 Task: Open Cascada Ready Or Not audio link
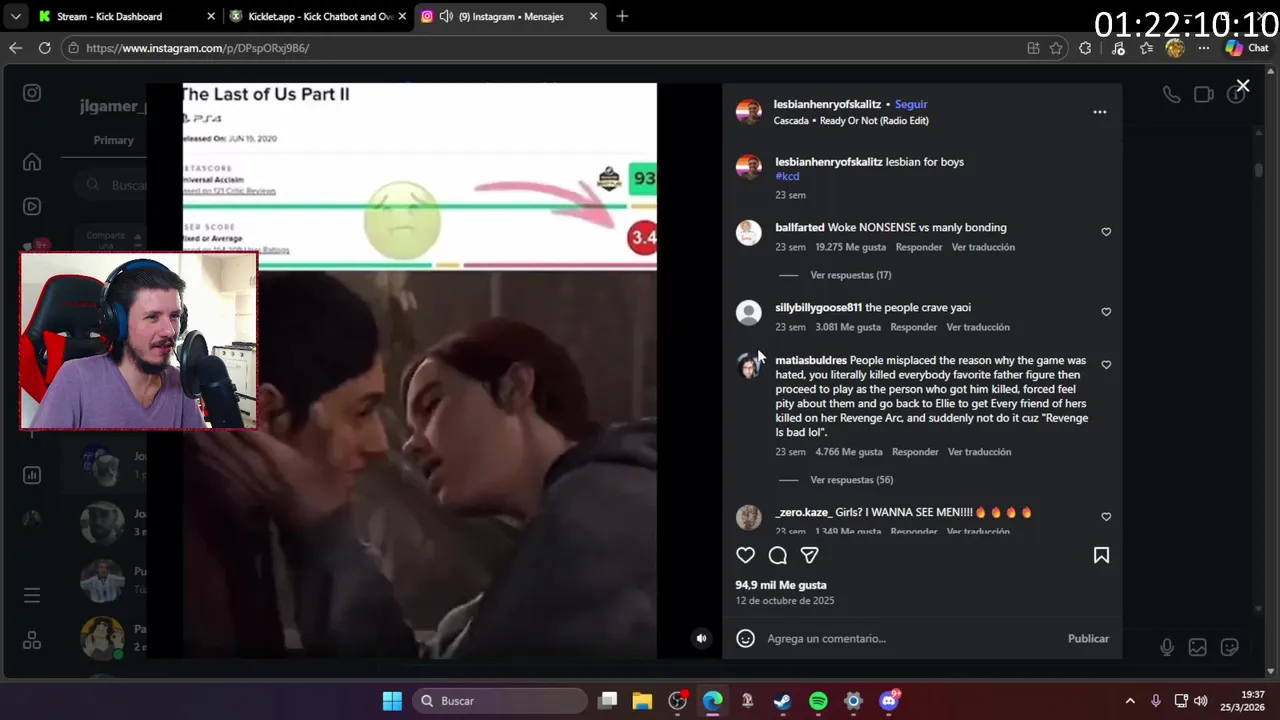[851, 120]
